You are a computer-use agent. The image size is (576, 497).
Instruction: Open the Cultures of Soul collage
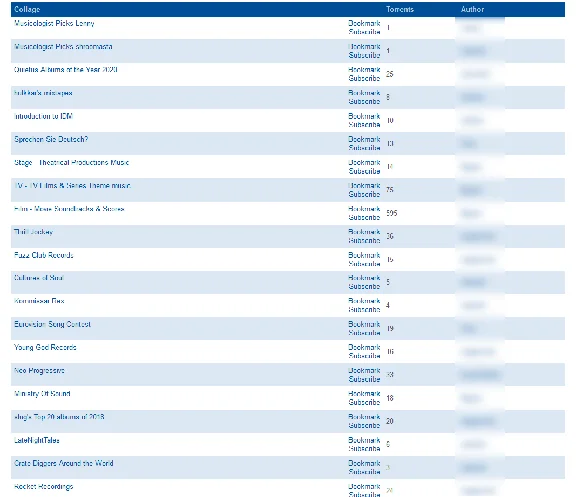[x=39, y=278]
